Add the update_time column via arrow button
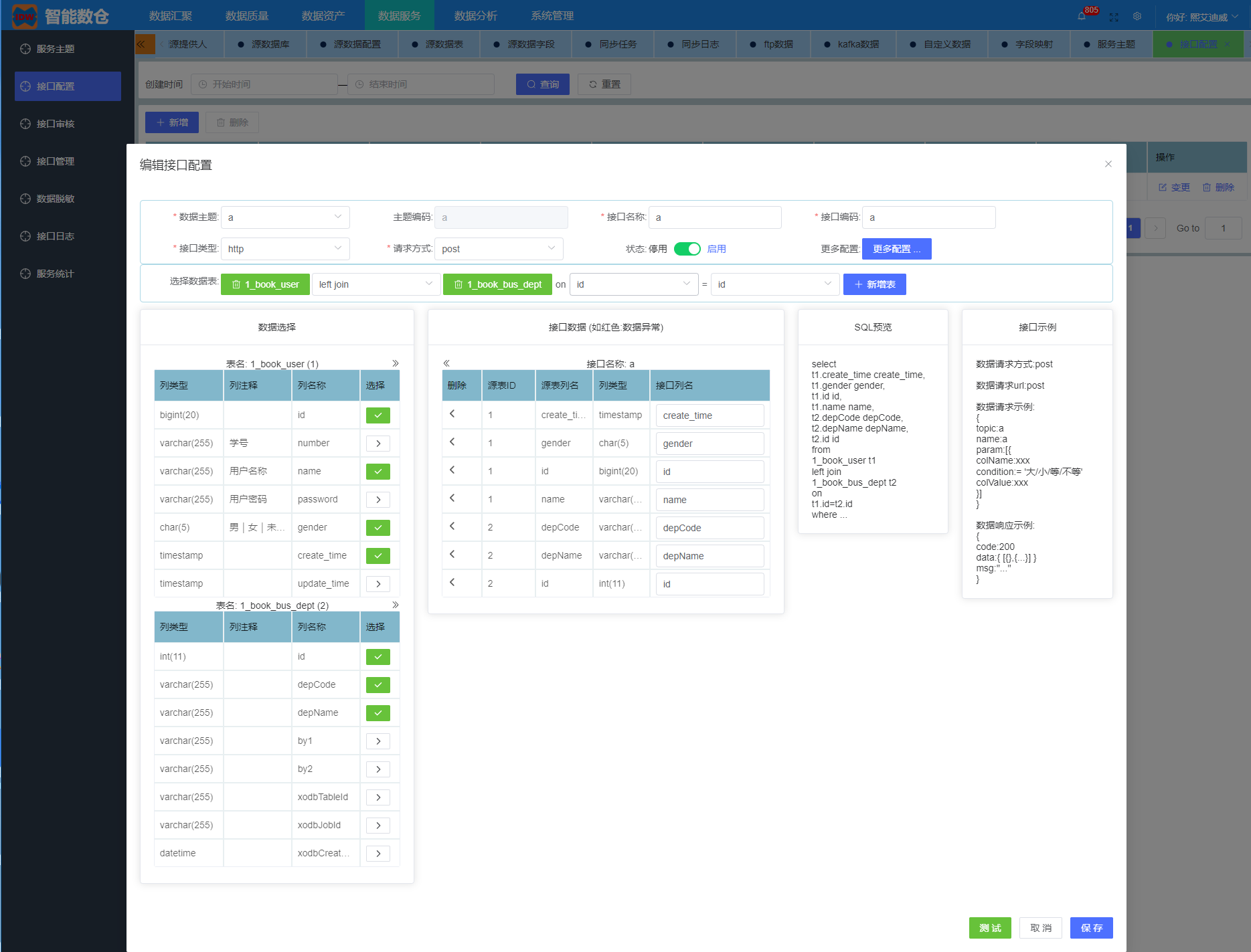Image resolution: width=1251 pixels, height=952 pixels. tap(378, 584)
